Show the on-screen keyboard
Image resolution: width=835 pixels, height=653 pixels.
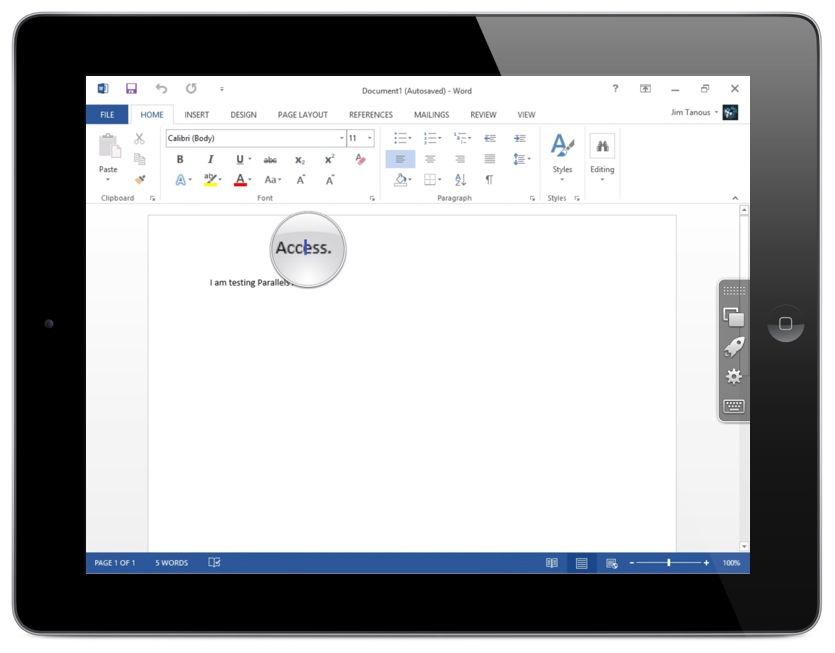[x=734, y=406]
